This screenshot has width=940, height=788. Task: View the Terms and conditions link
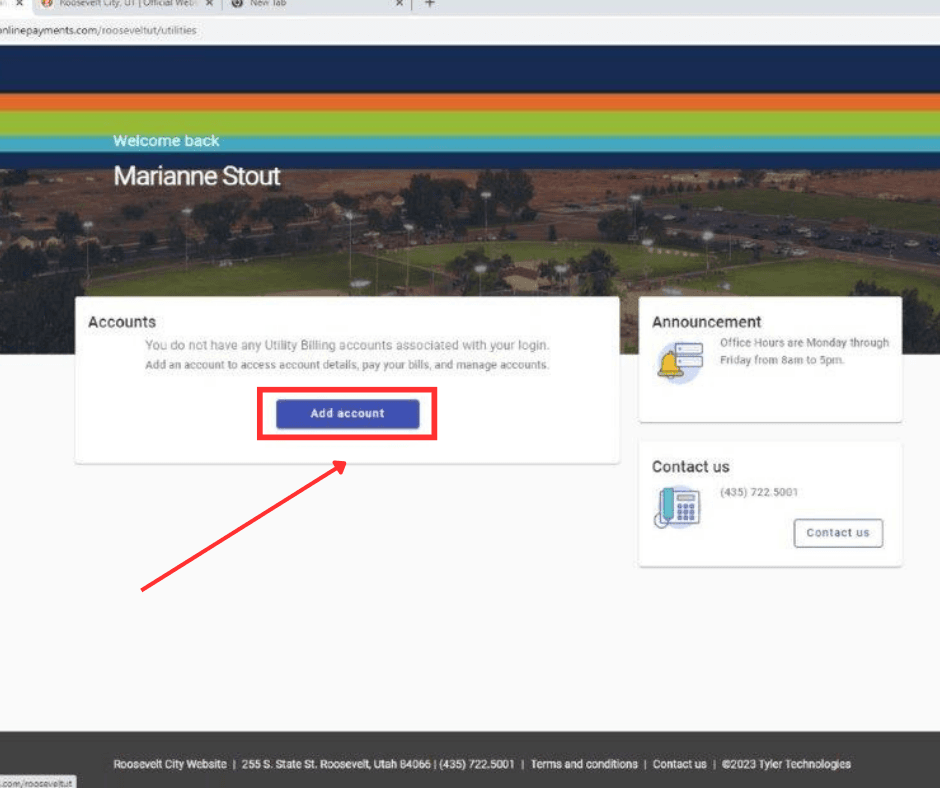click(x=584, y=764)
